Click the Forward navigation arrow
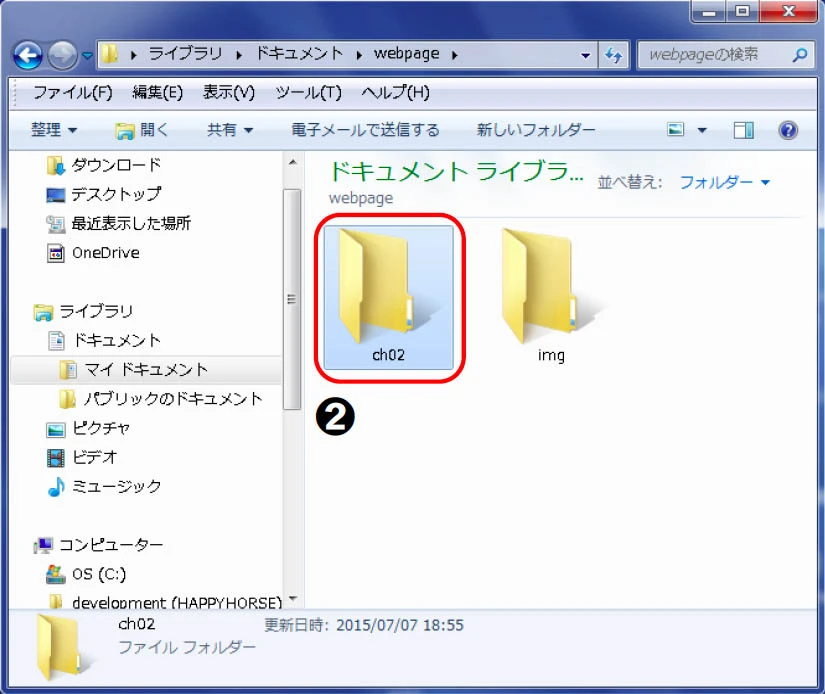 (x=63, y=55)
